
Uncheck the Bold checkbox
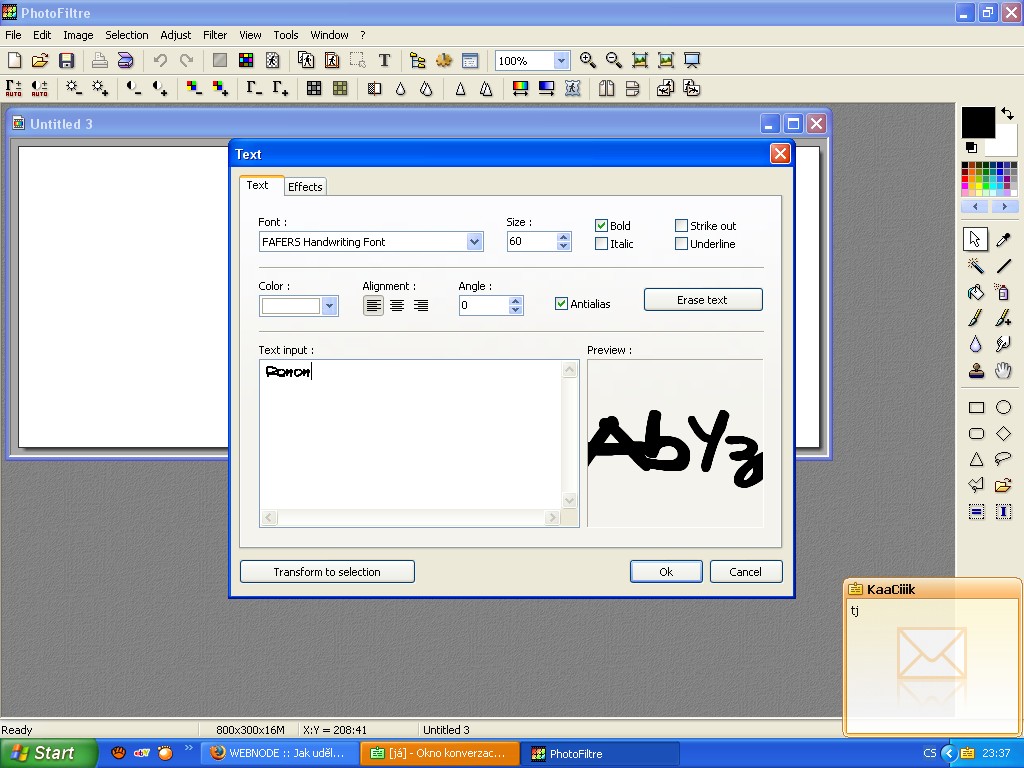[601, 226]
